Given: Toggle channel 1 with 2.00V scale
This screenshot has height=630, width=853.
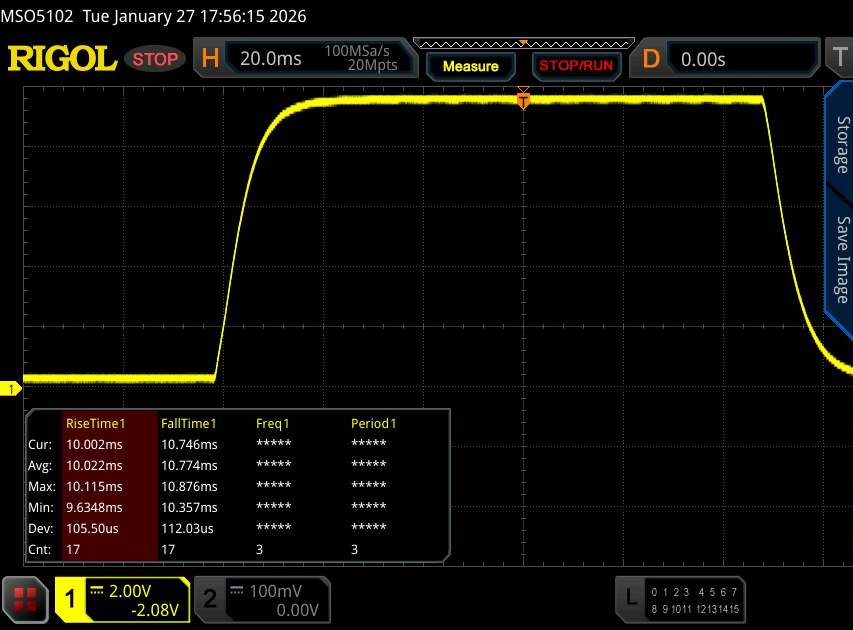Looking at the screenshot, I should (x=122, y=599).
